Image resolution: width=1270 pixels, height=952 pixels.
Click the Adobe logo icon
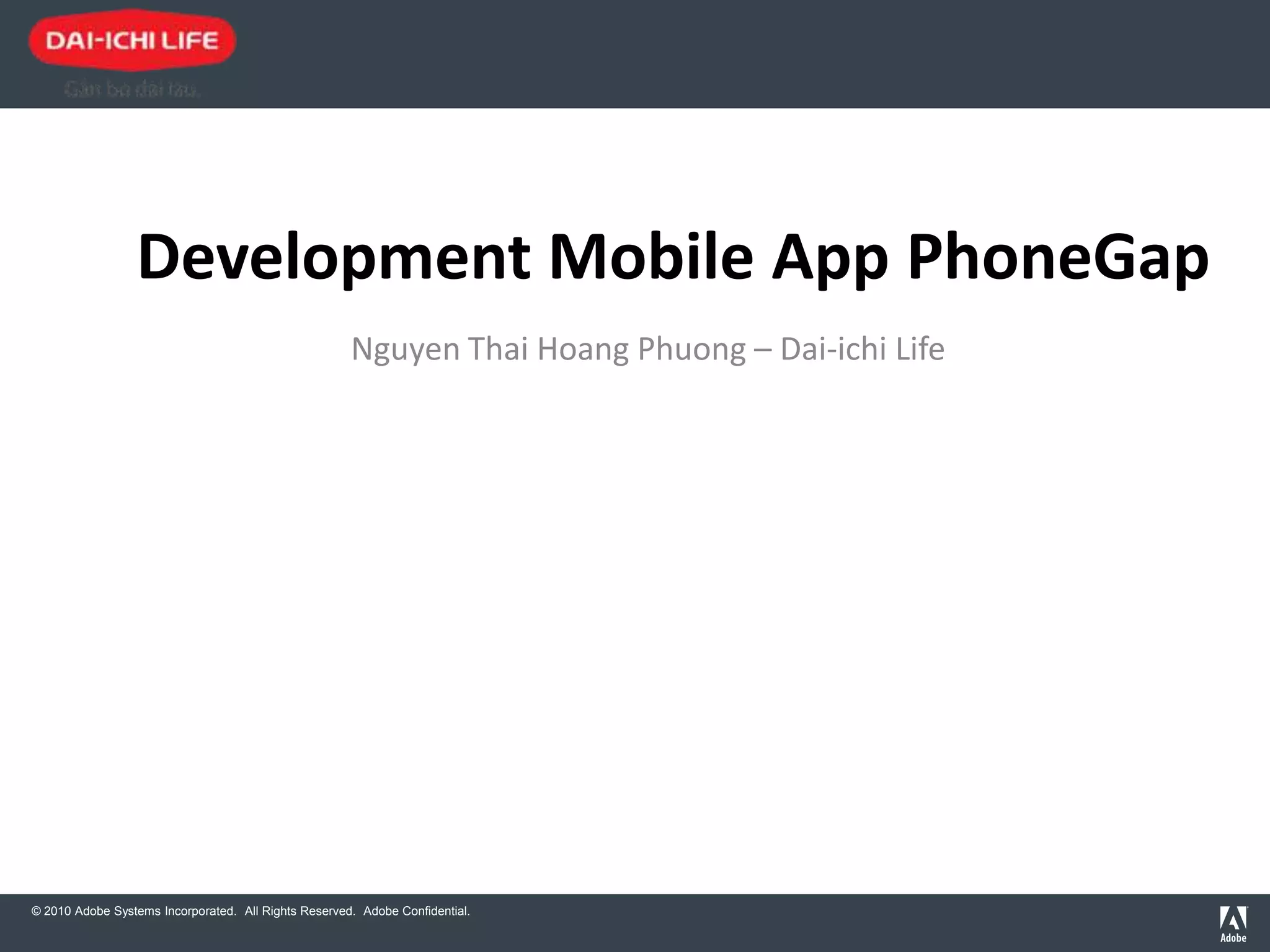point(1233,918)
